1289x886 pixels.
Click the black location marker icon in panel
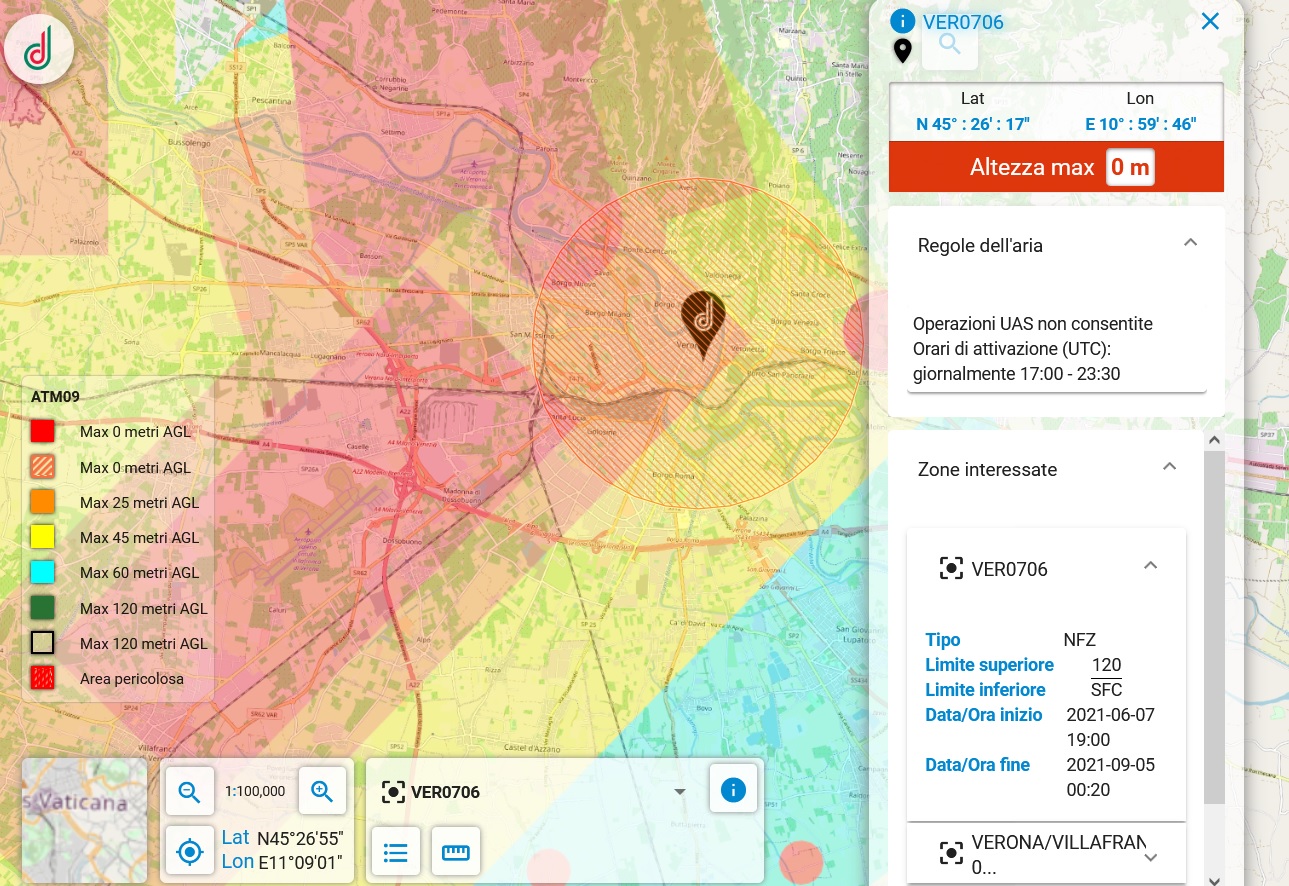[x=902, y=50]
